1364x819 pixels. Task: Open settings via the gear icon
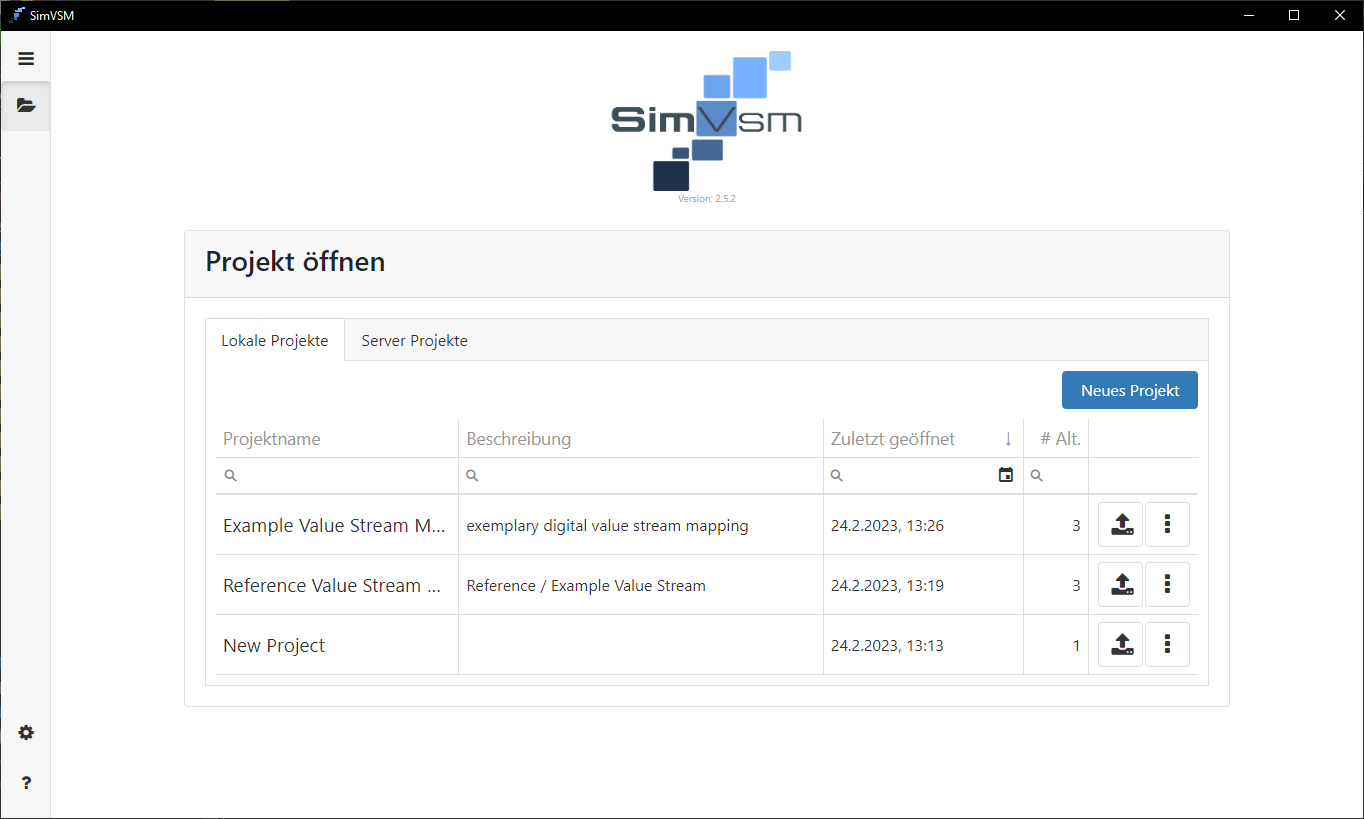(x=26, y=733)
